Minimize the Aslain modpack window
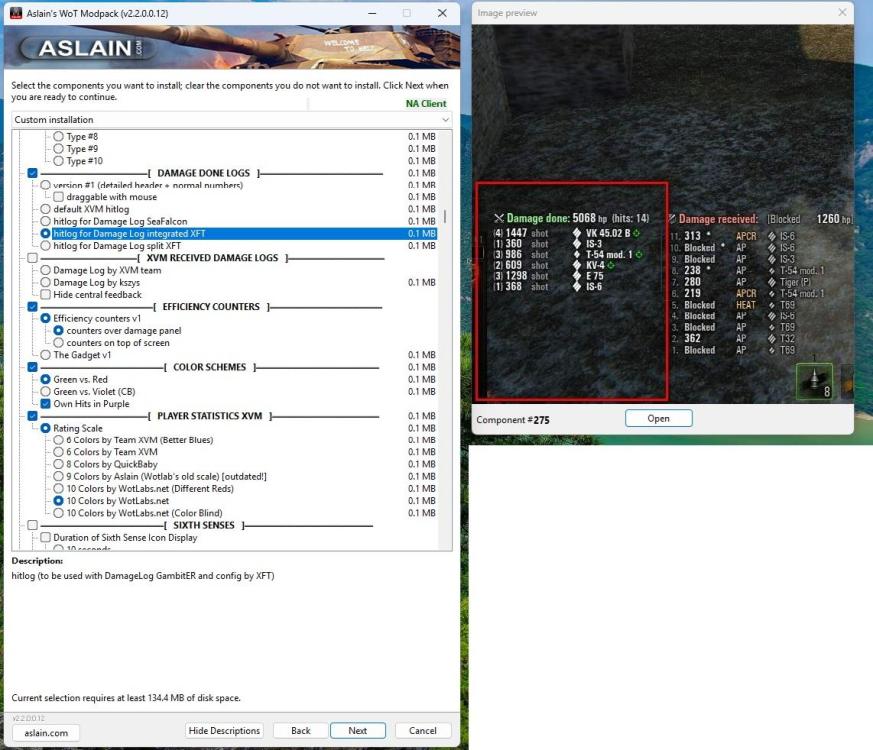 372,13
